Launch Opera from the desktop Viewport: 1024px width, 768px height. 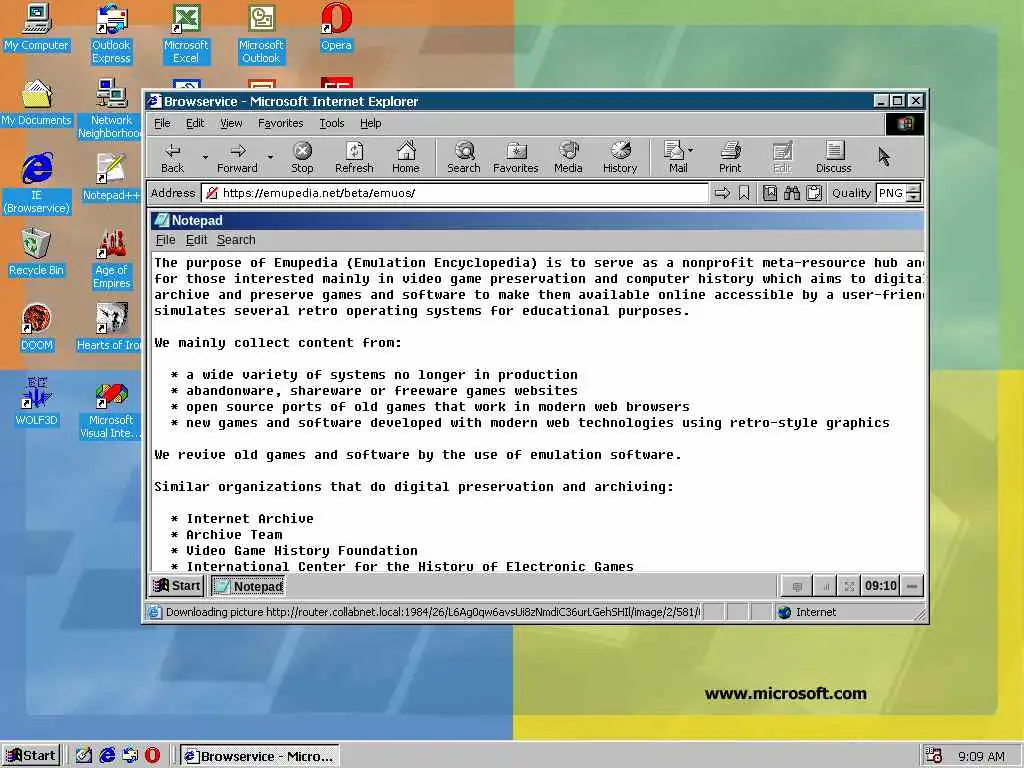336,27
